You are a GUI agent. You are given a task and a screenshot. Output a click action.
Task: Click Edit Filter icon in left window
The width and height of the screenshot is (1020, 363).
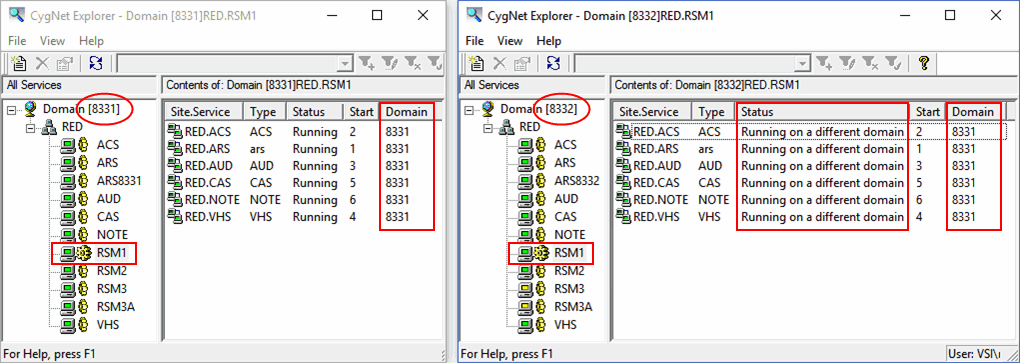click(391, 63)
